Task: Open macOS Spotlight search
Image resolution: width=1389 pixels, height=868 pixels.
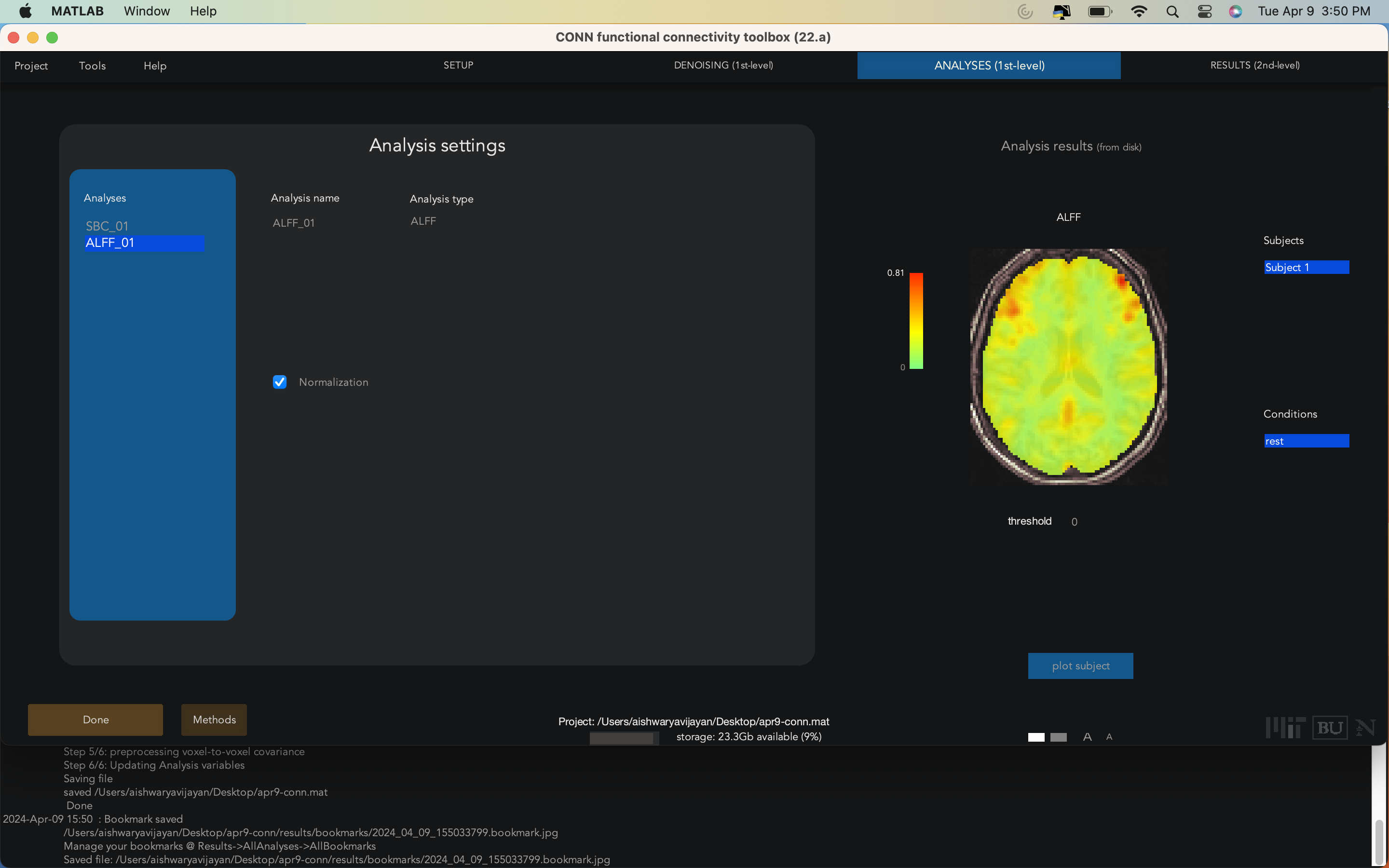Action: tap(1172, 12)
